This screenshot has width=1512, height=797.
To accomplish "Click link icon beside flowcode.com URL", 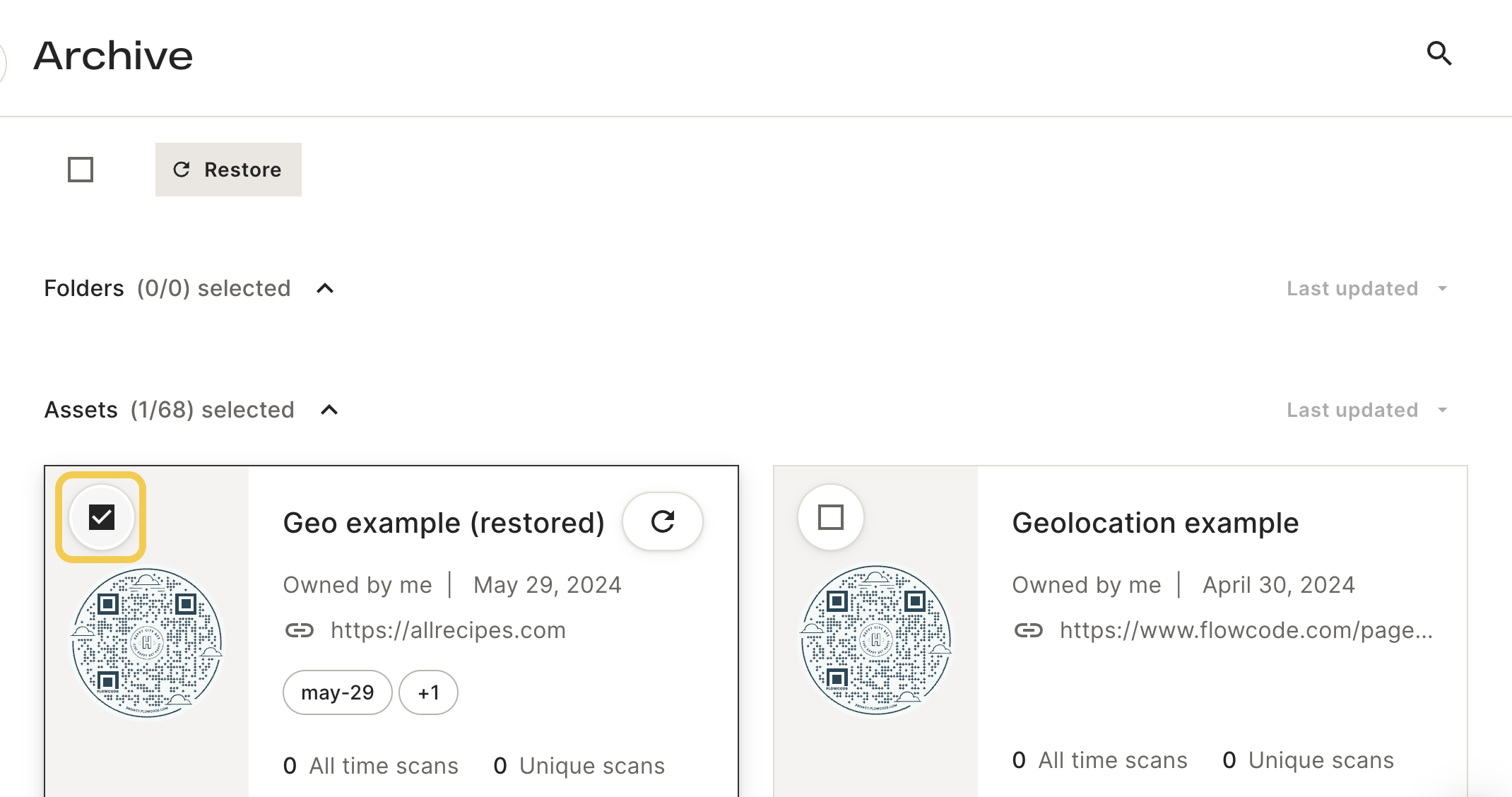I will [1029, 630].
